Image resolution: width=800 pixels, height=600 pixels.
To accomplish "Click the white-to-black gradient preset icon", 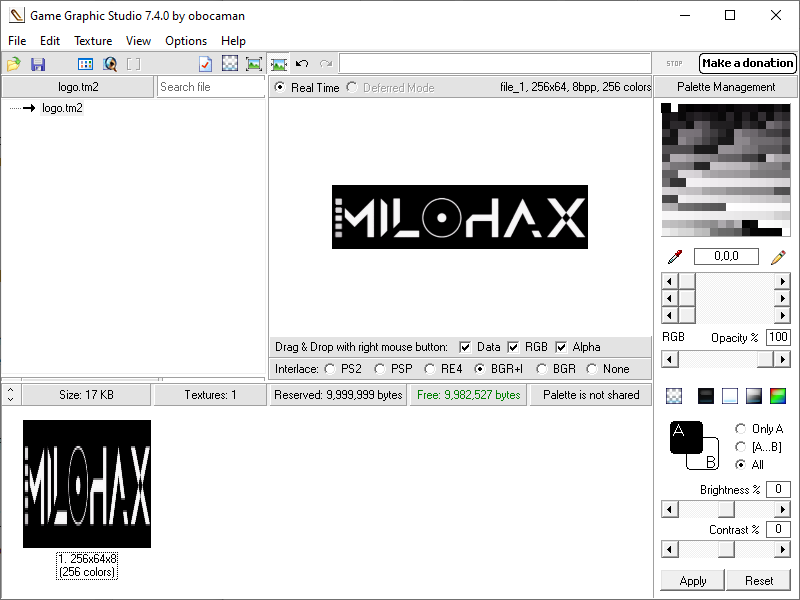I will [754, 396].
